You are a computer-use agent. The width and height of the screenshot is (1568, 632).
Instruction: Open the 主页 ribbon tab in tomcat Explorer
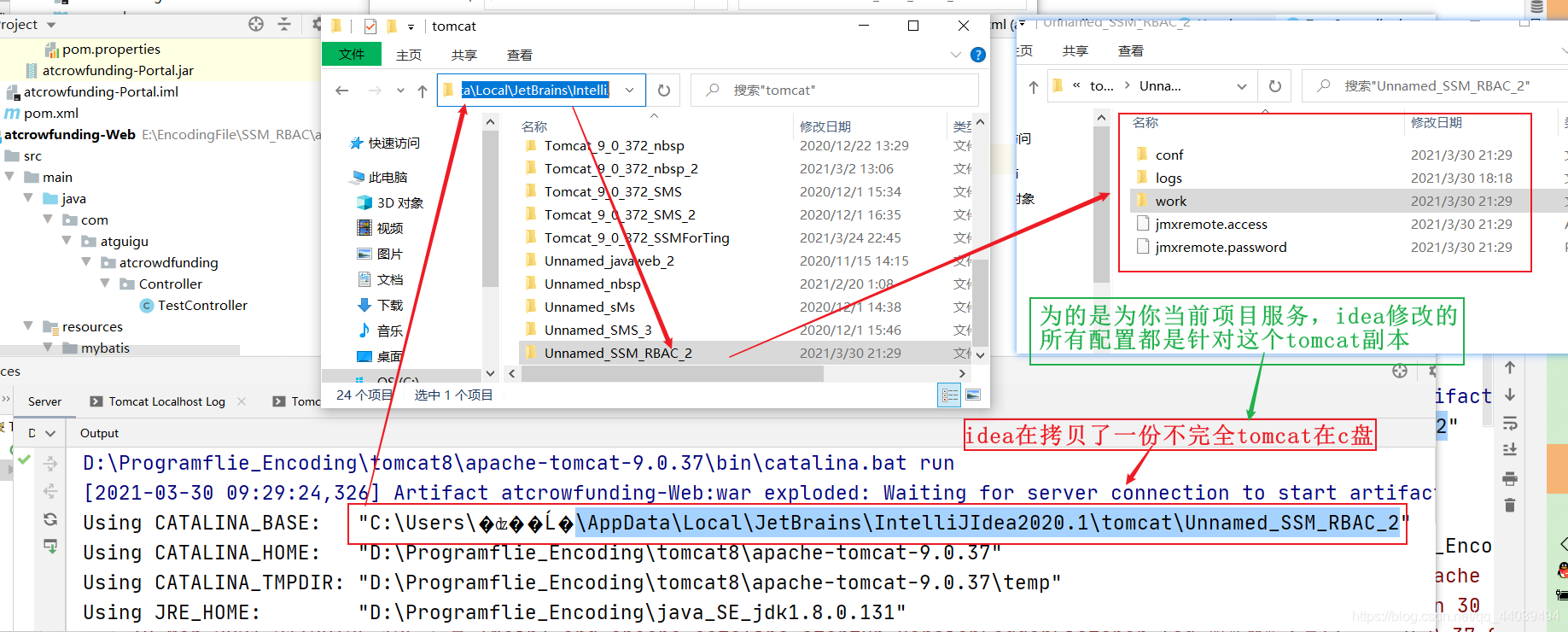click(409, 56)
